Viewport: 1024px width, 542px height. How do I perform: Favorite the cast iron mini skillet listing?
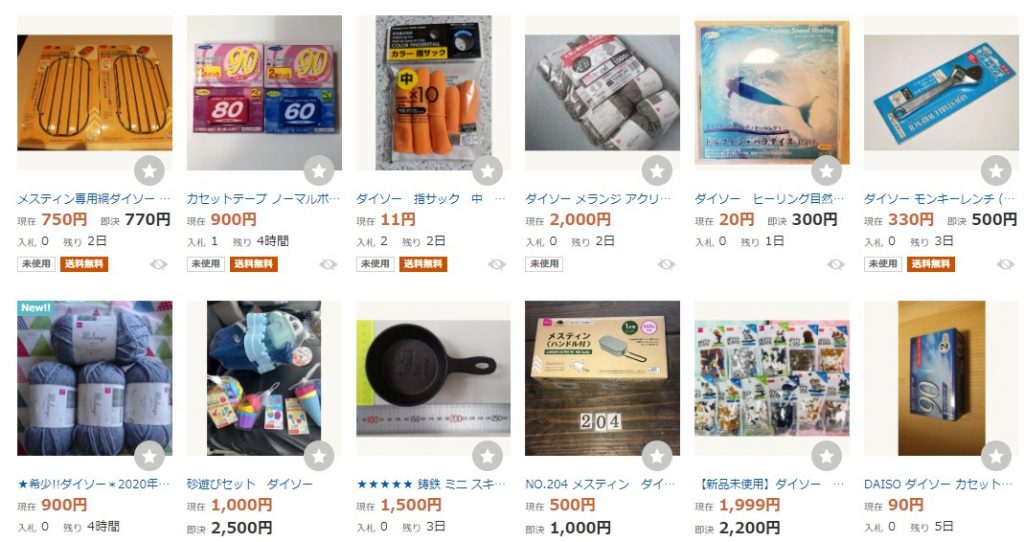[x=488, y=456]
